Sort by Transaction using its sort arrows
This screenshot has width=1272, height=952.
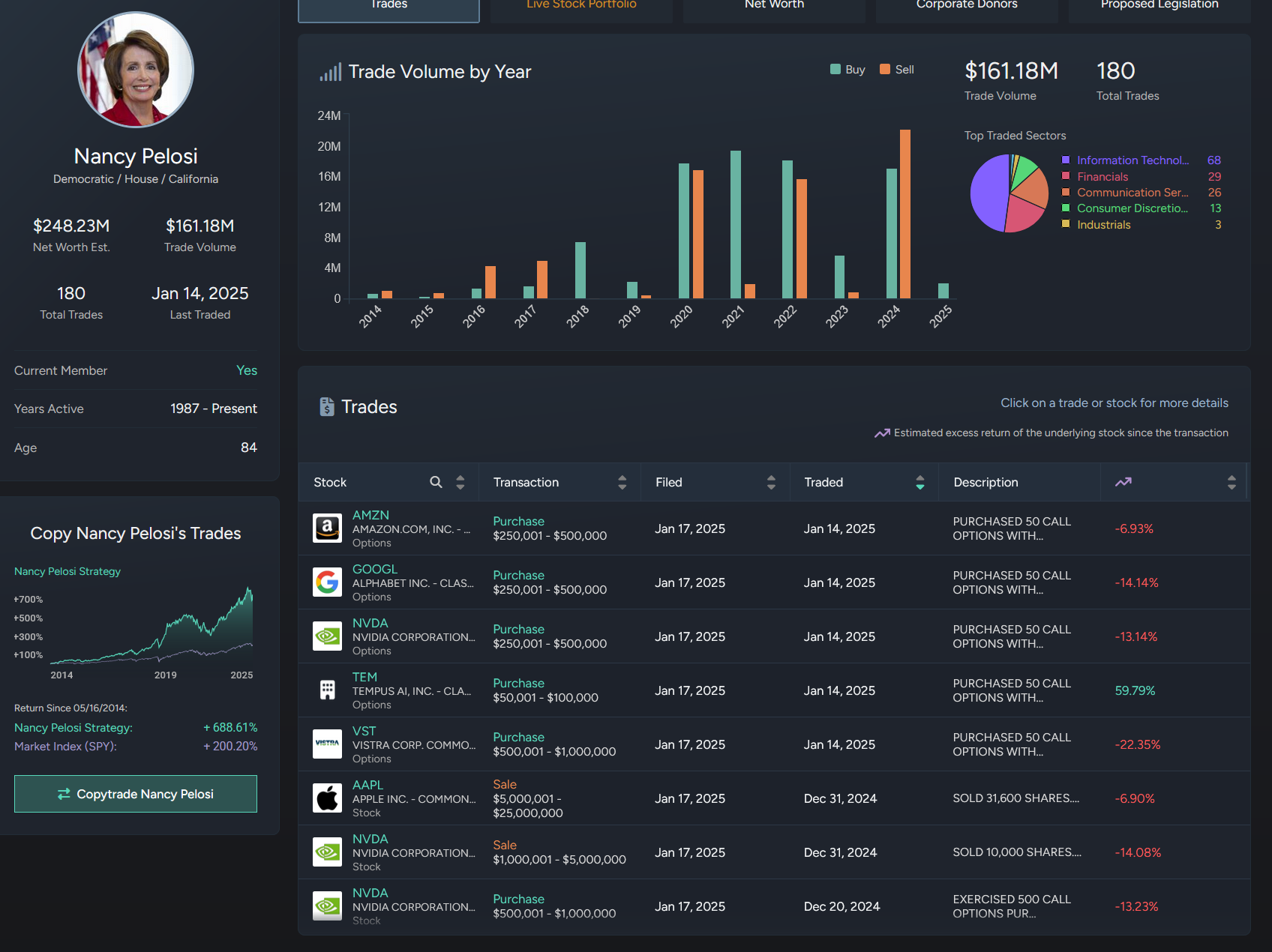coord(622,482)
